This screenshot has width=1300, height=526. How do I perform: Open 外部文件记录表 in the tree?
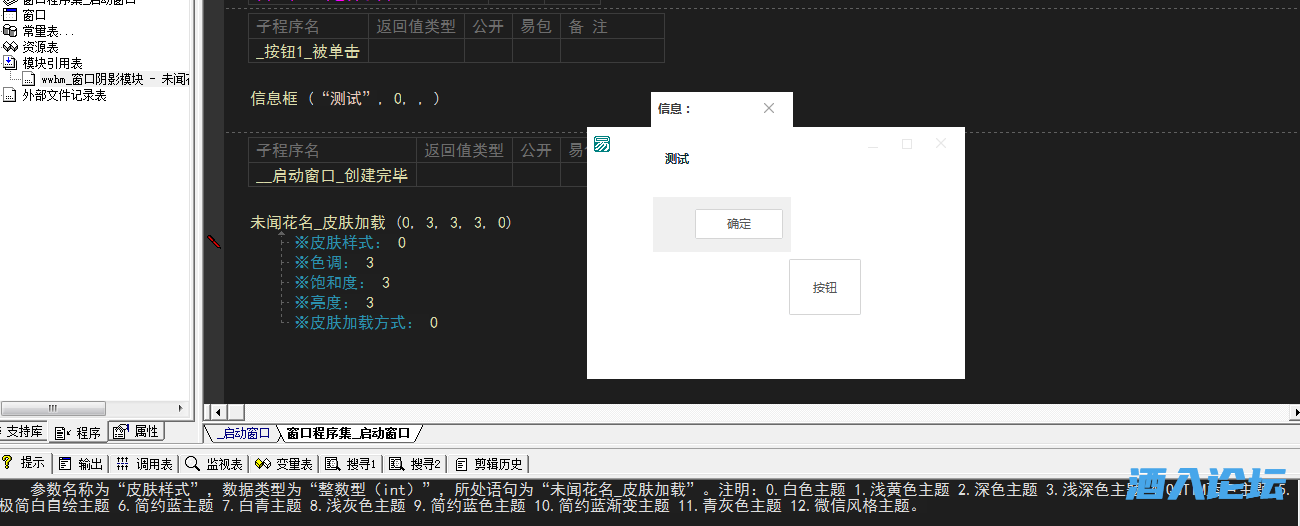coord(64,95)
